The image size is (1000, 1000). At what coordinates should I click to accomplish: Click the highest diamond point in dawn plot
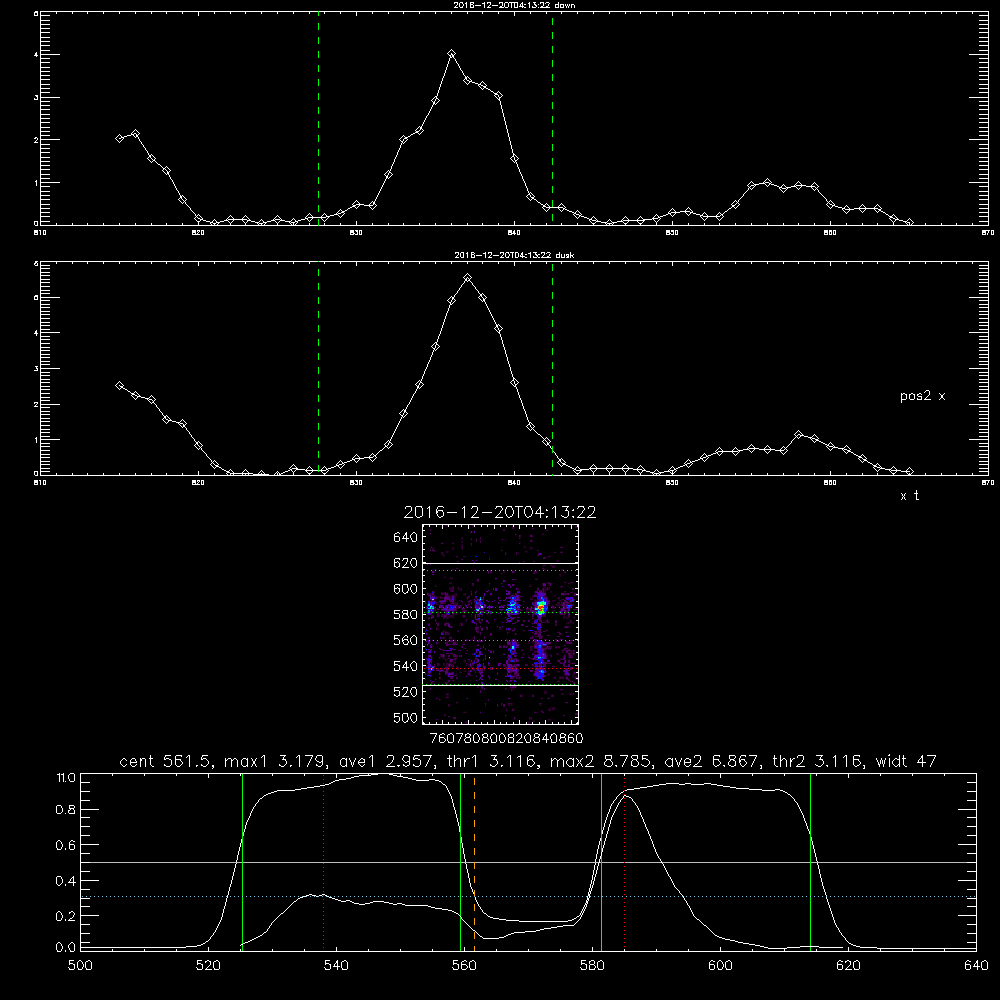pyautogui.click(x=452, y=54)
